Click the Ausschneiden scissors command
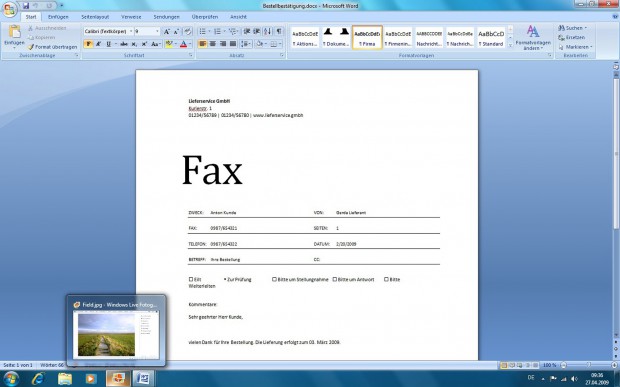Image resolution: width=620 pixels, height=387 pixels. coord(47,28)
